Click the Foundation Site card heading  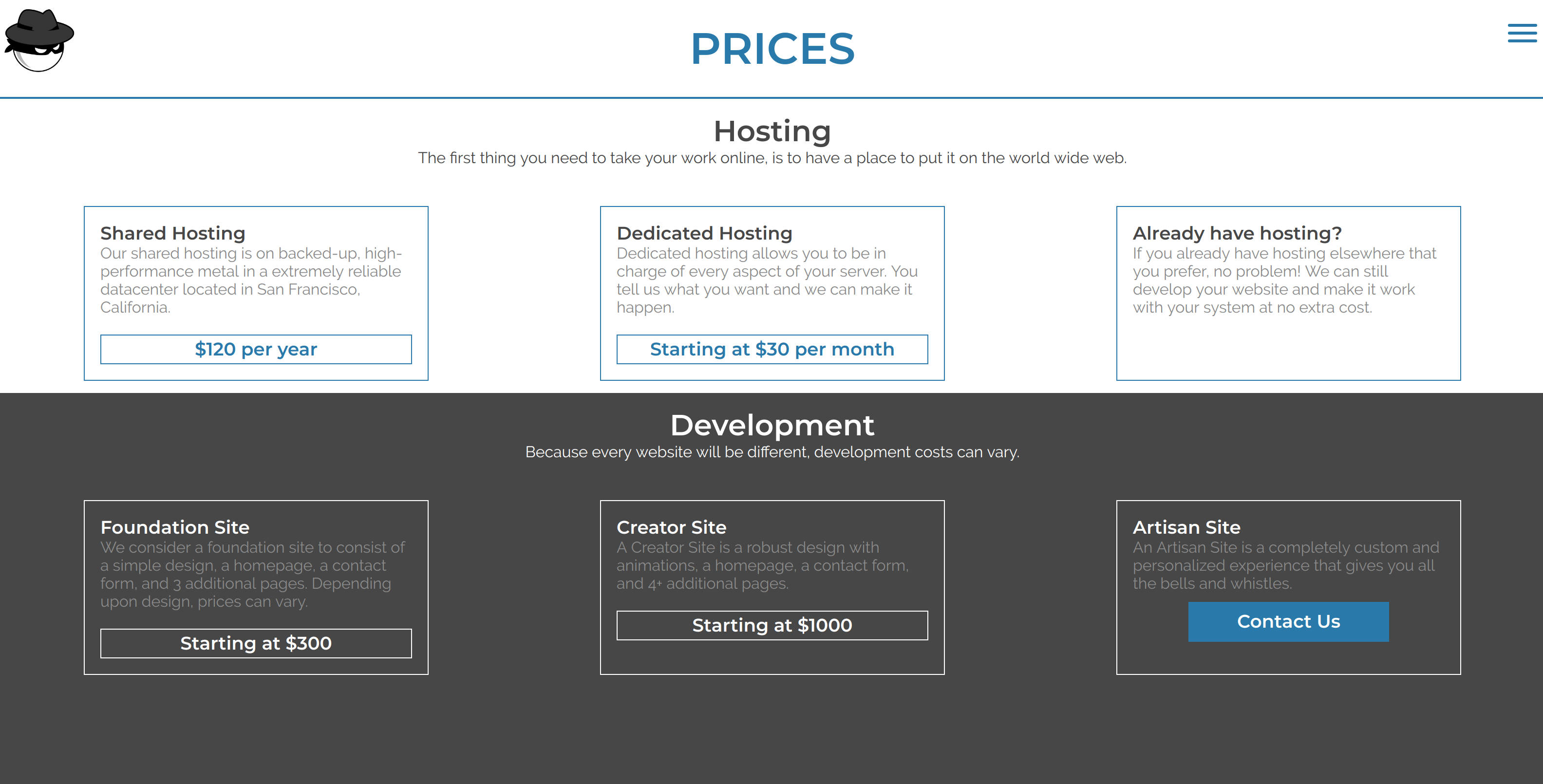pos(174,527)
